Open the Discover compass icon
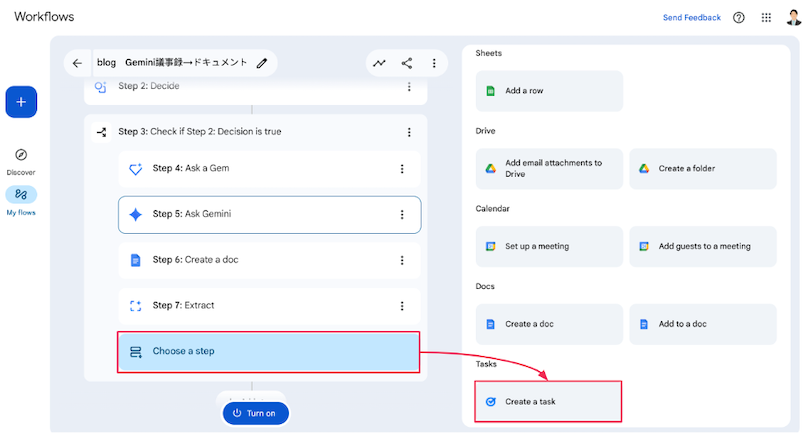The image size is (804, 434). [21, 154]
